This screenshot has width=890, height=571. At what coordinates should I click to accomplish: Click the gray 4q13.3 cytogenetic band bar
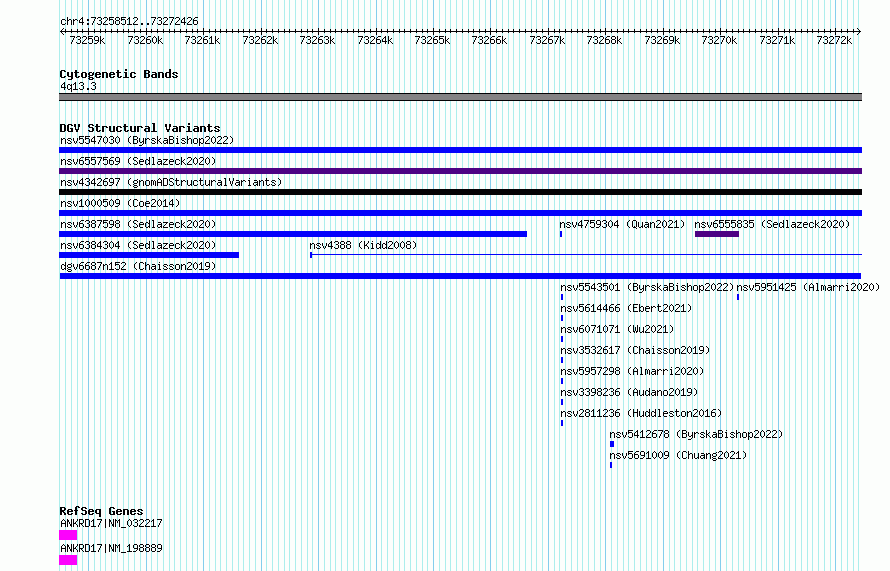460,97
